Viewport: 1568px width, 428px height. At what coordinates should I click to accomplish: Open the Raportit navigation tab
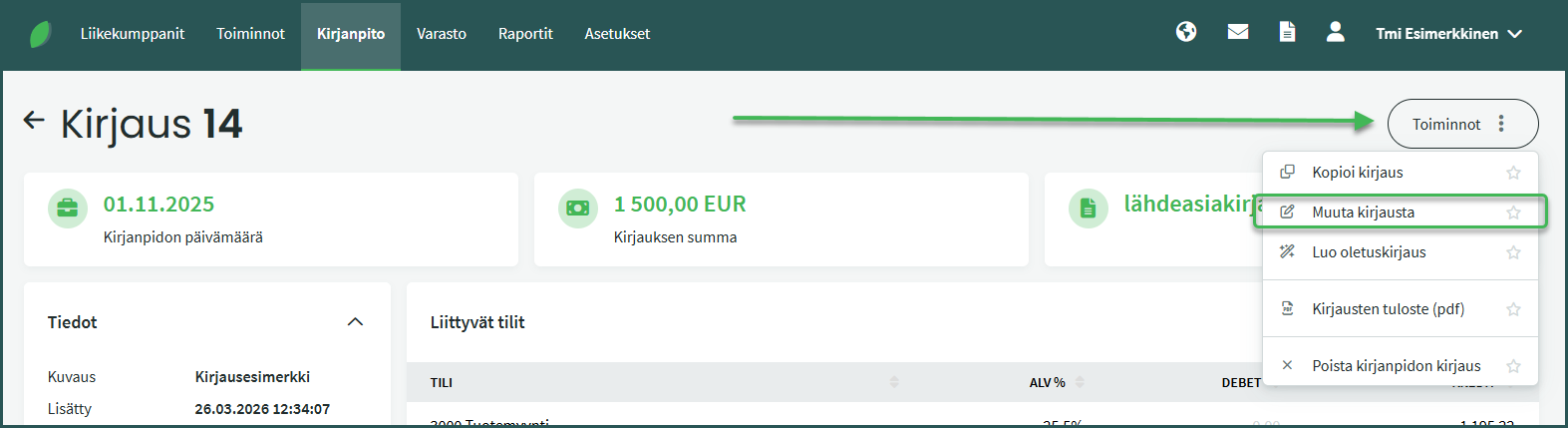[525, 34]
